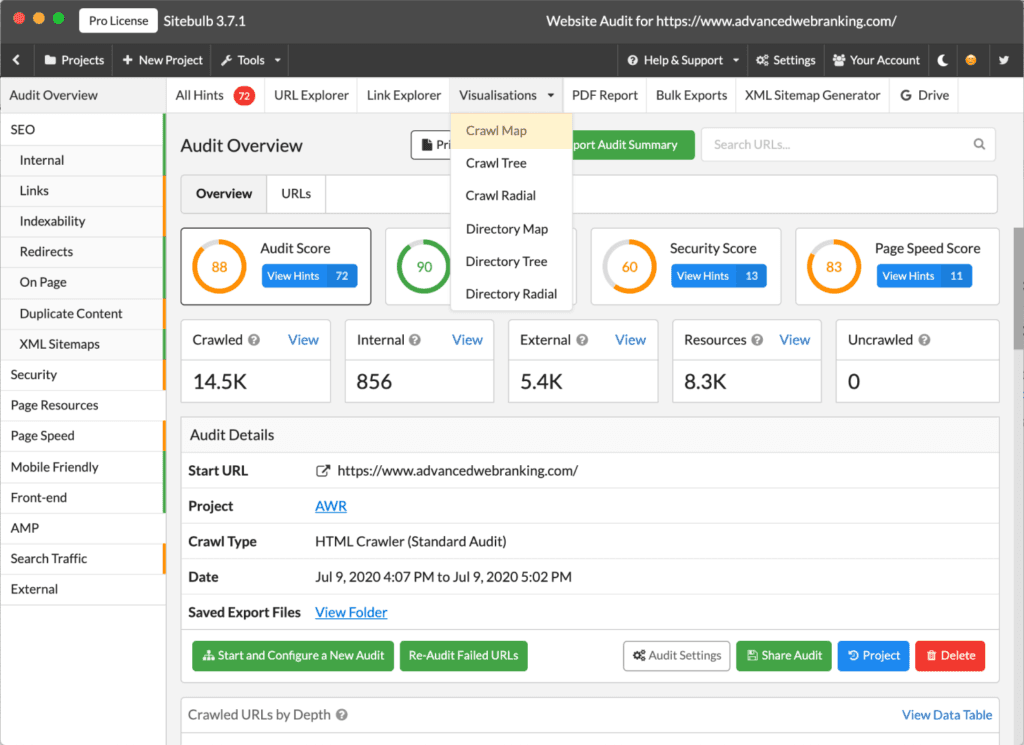The width and height of the screenshot is (1024, 745).
Task: Click the Audit Score 88 gauge
Action: click(x=219, y=266)
